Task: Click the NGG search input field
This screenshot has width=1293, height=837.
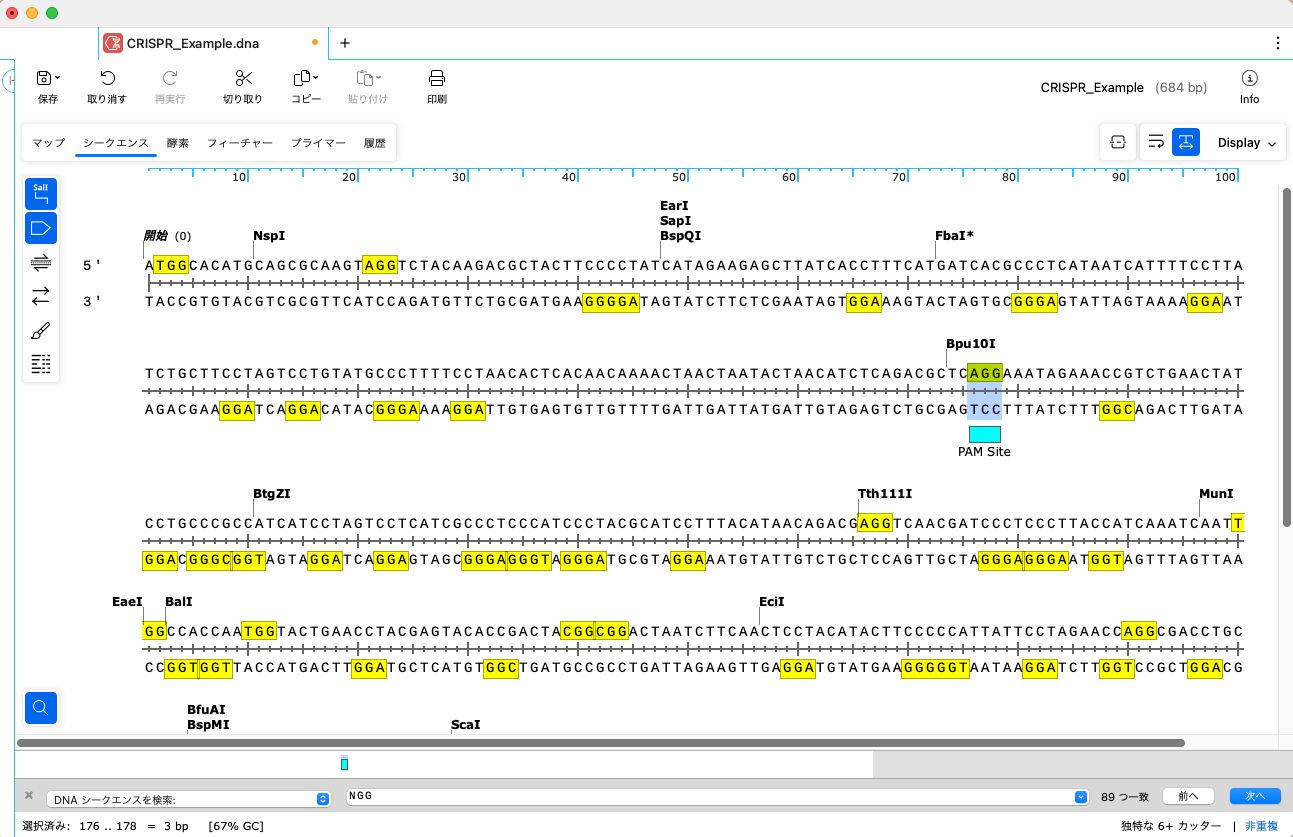Action: pyautogui.click(x=700, y=796)
